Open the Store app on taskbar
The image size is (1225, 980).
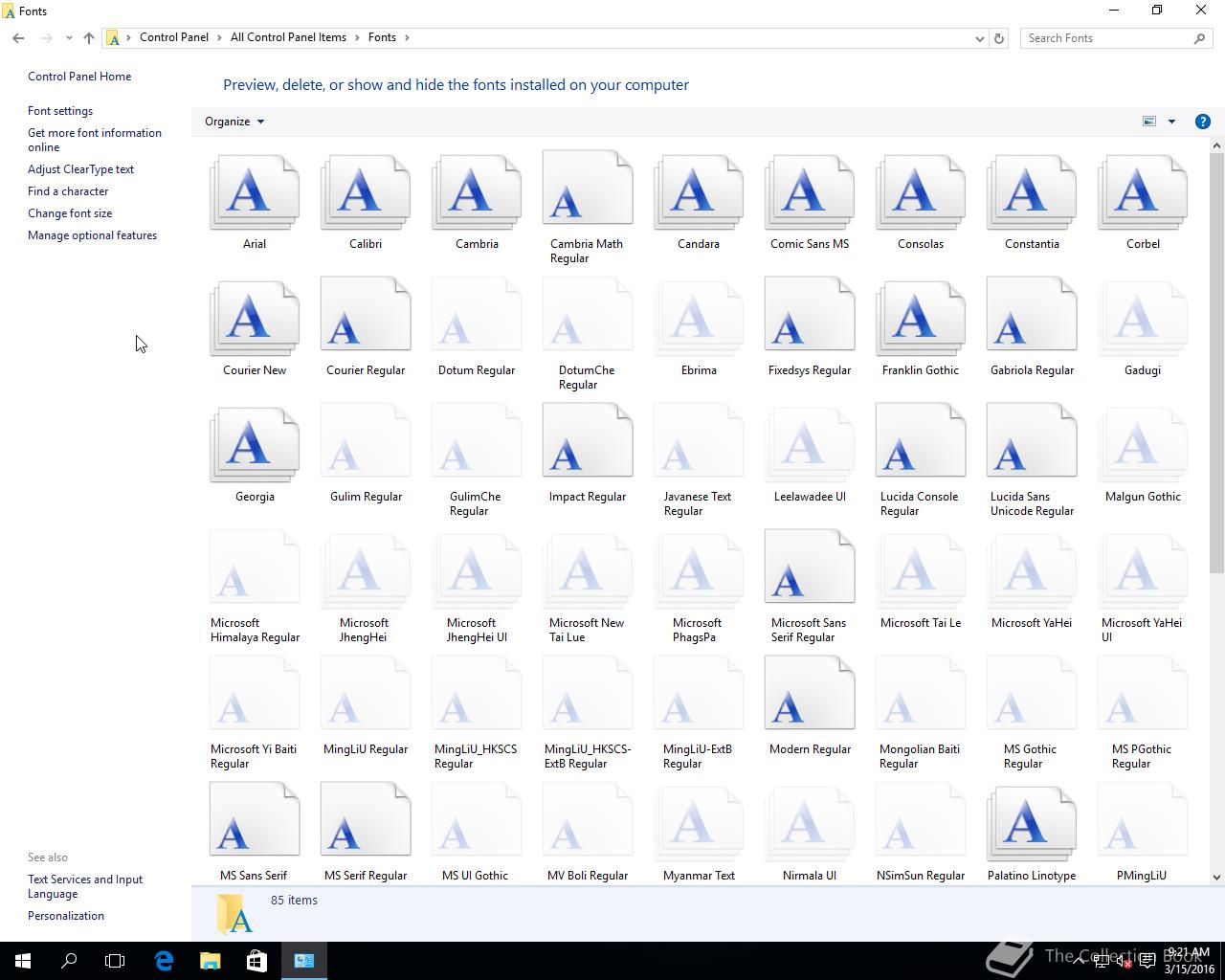256,961
